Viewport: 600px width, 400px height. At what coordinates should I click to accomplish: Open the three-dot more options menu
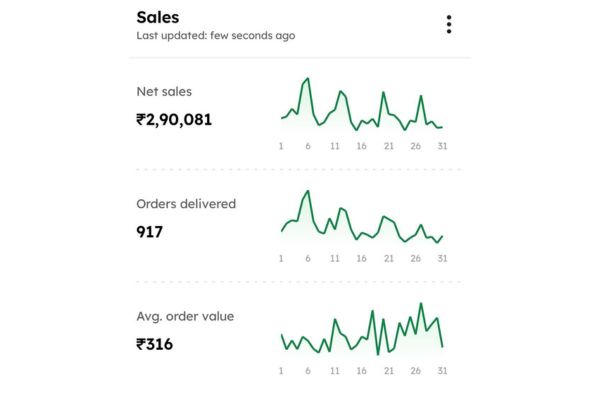[449, 24]
